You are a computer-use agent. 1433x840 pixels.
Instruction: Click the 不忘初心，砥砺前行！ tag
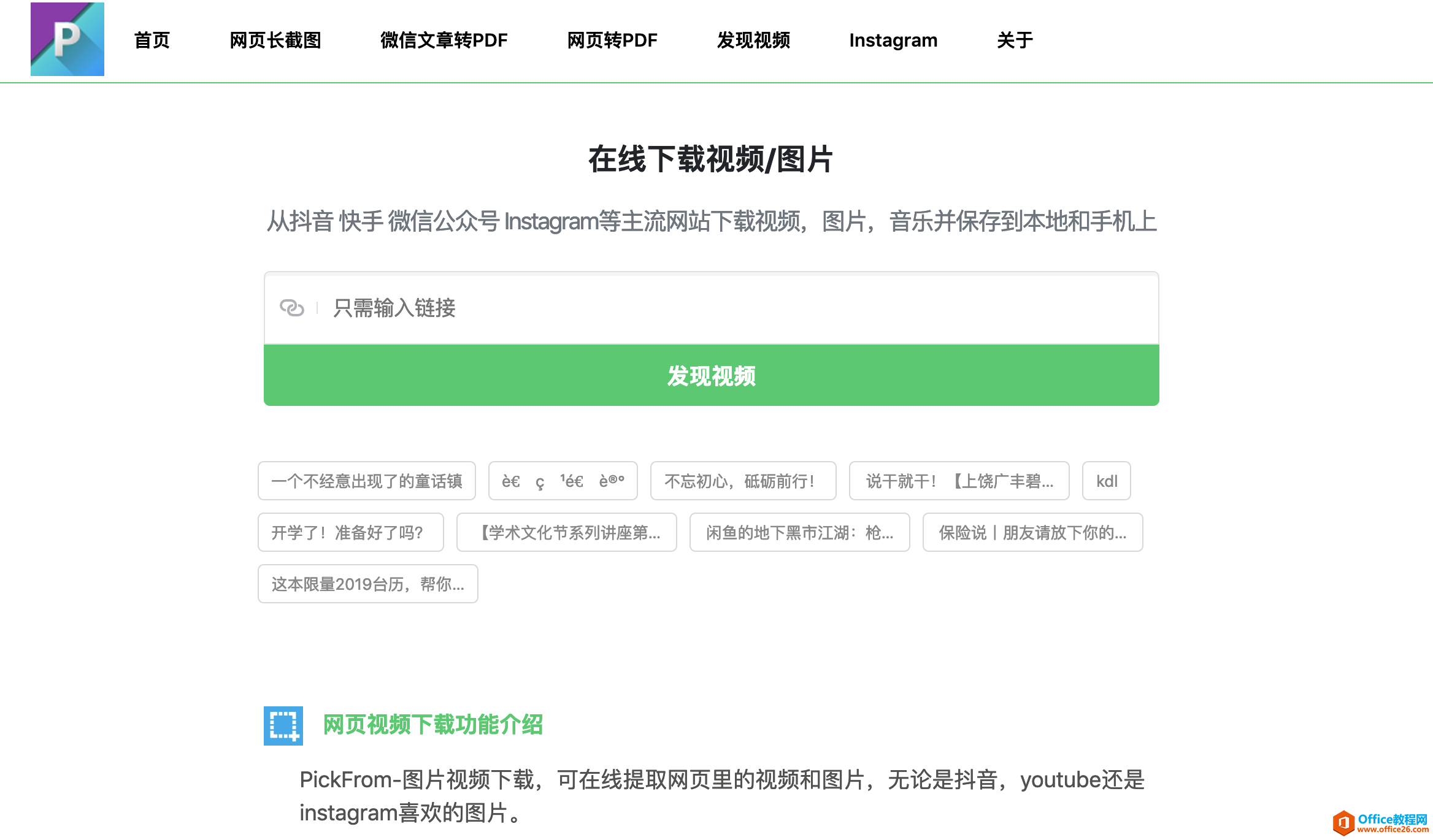click(742, 481)
